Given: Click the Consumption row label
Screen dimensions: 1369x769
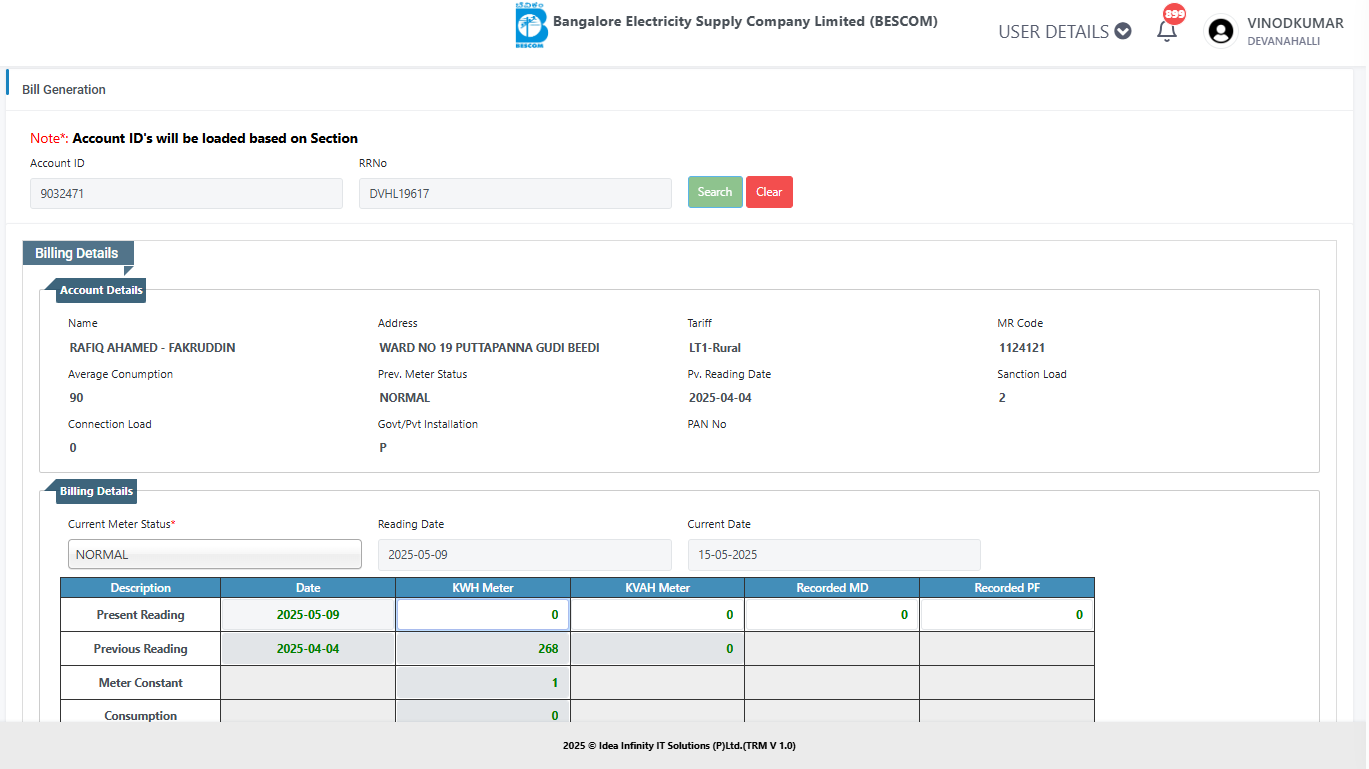Looking at the screenshot, I should coord(141,716).
